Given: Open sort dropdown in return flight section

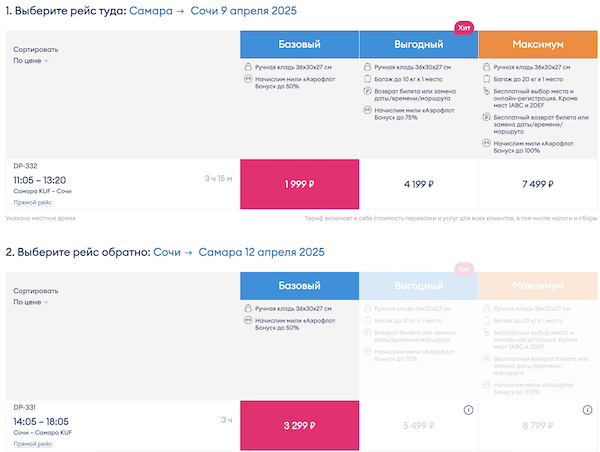Looking at the screenshot, I should click(x=31, y=301).
